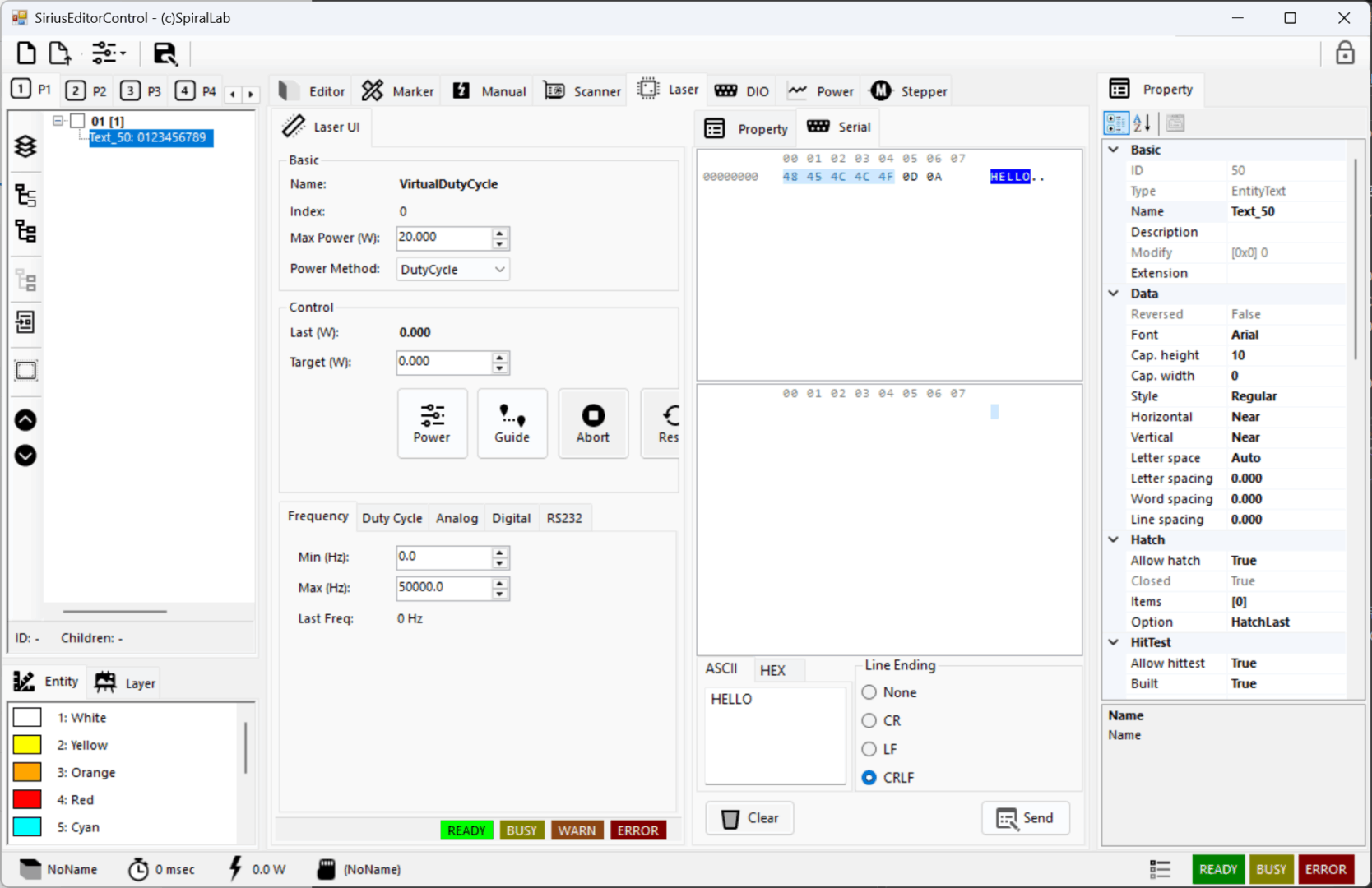Click the move down arrow icon
The height and width of the screenshot is (888, 1372).
(x=25, y=456)
